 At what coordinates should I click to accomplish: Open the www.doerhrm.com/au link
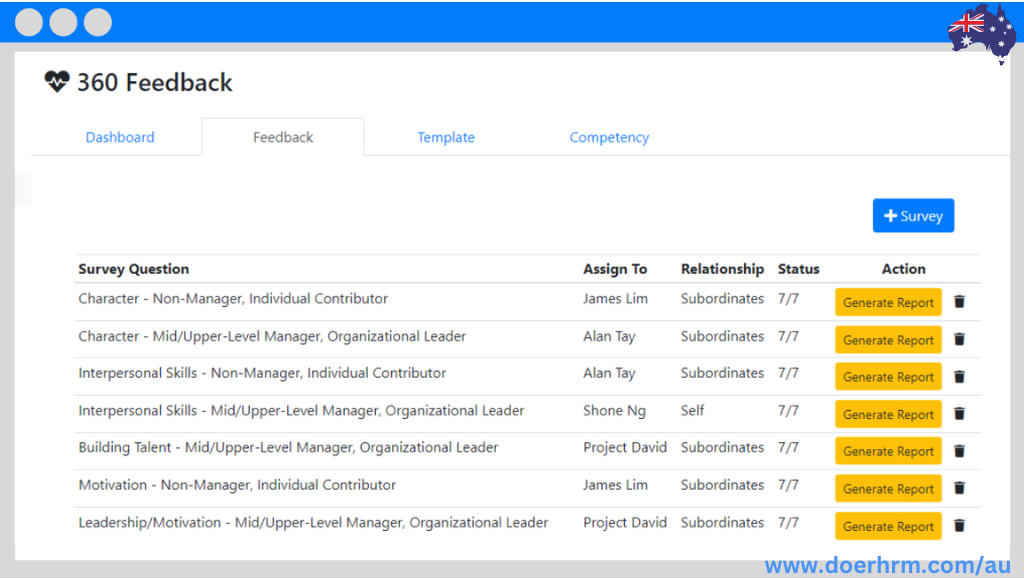888,565
